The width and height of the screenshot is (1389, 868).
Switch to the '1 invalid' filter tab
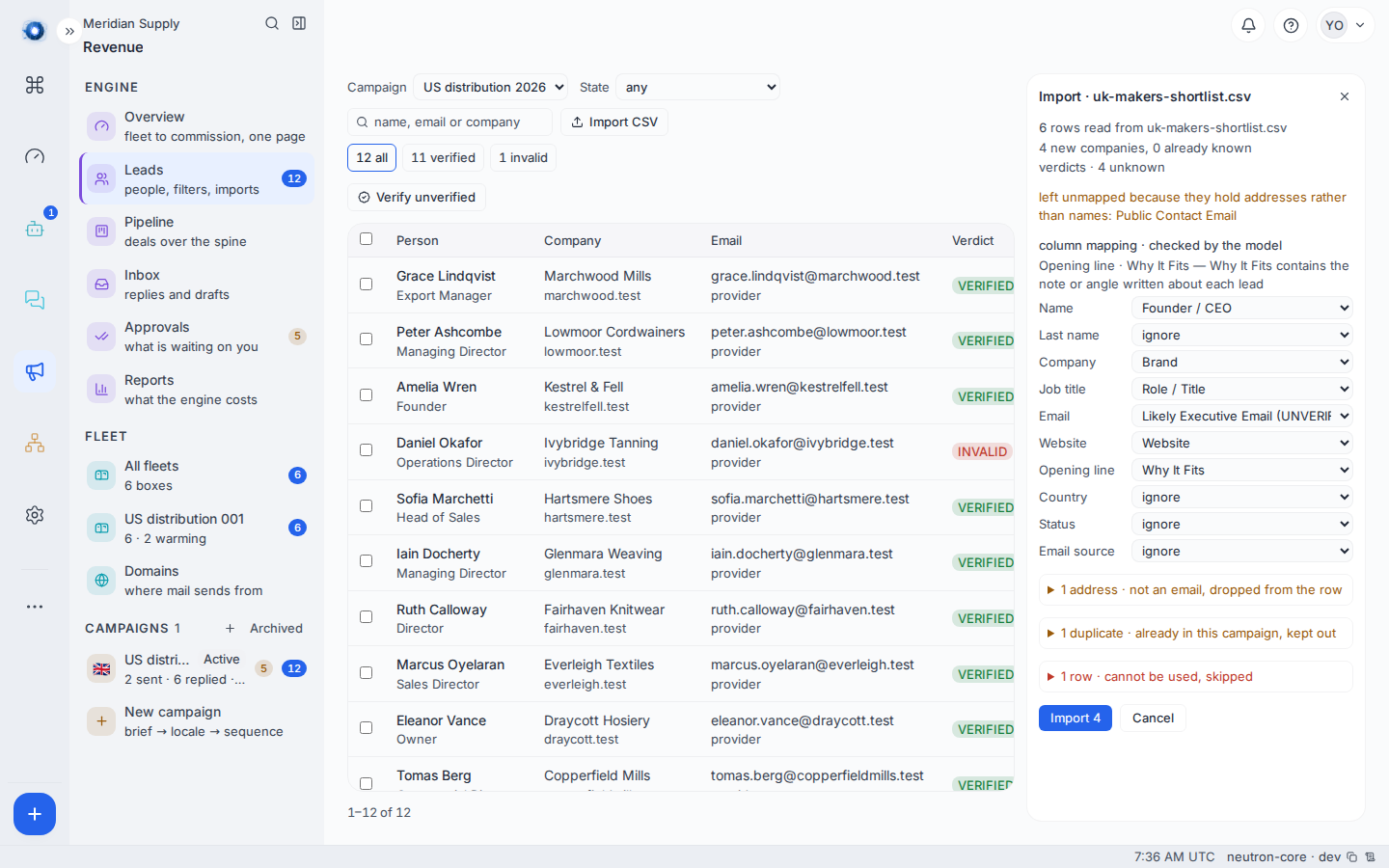[x=523, y=158]
